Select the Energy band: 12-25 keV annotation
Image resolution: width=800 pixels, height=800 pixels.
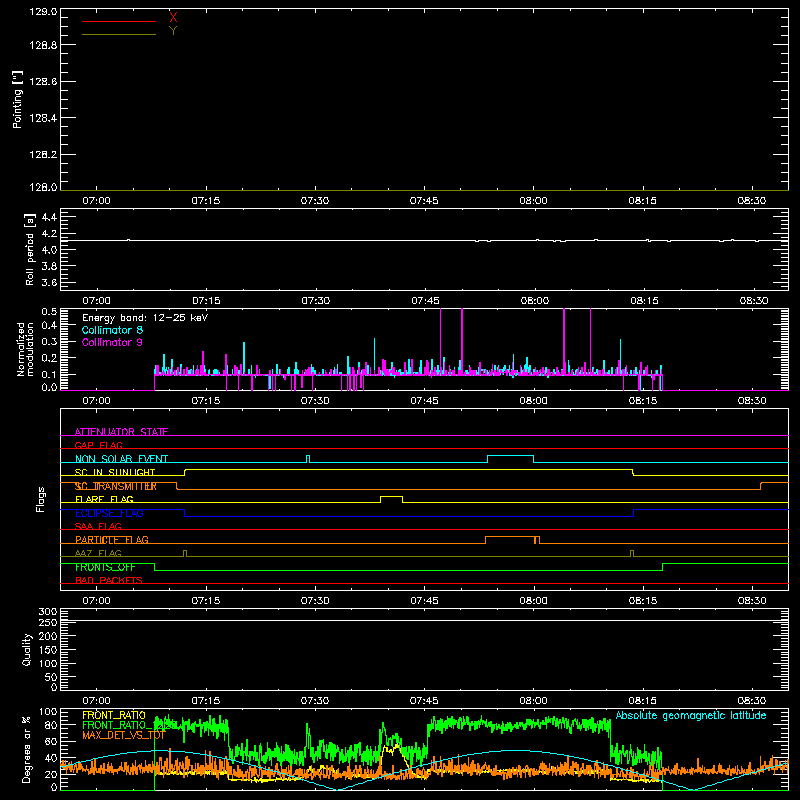145,318
